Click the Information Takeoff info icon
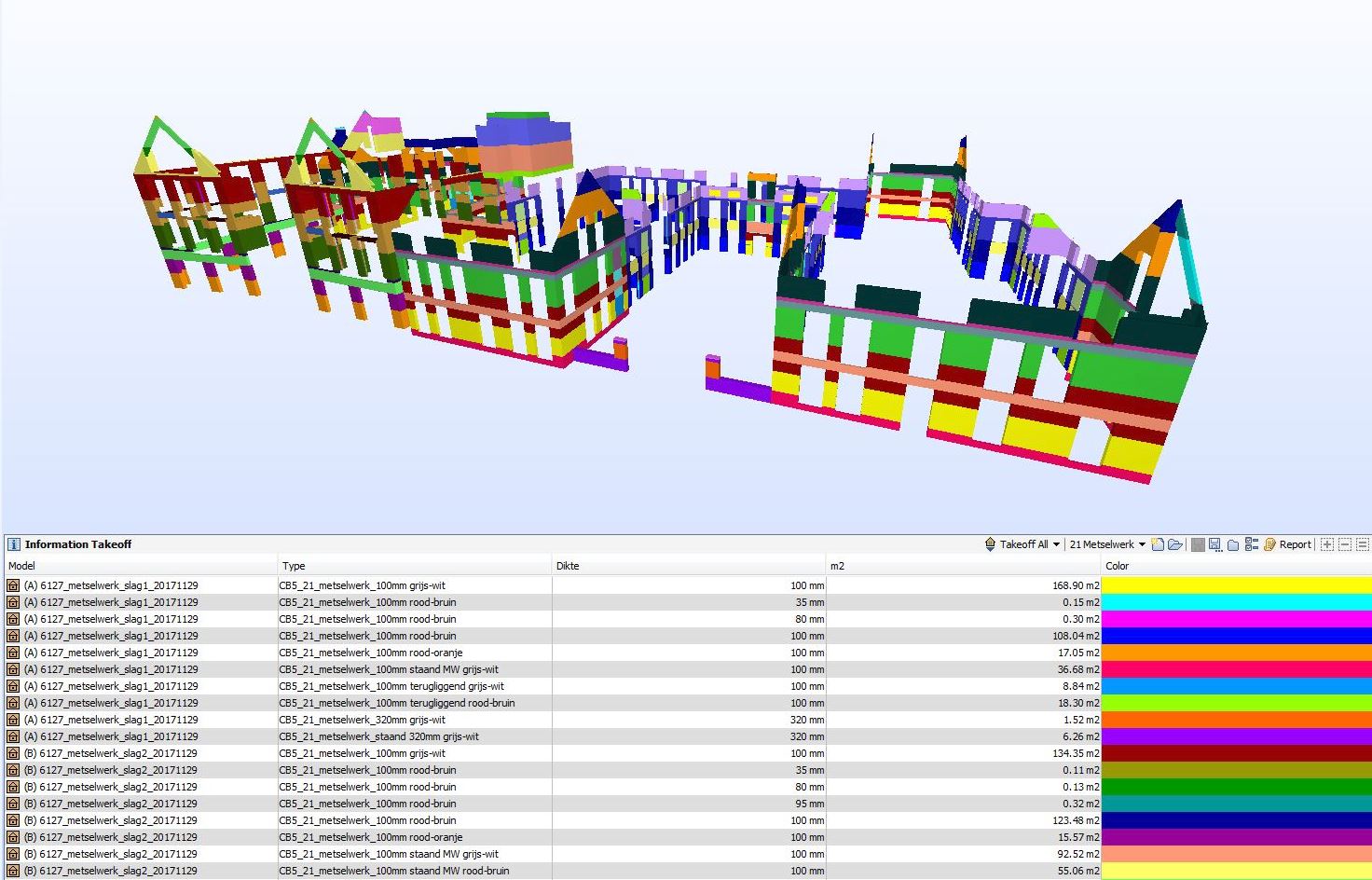The height and width of the screenshot is (880, 1372). [x=14, y=544]
